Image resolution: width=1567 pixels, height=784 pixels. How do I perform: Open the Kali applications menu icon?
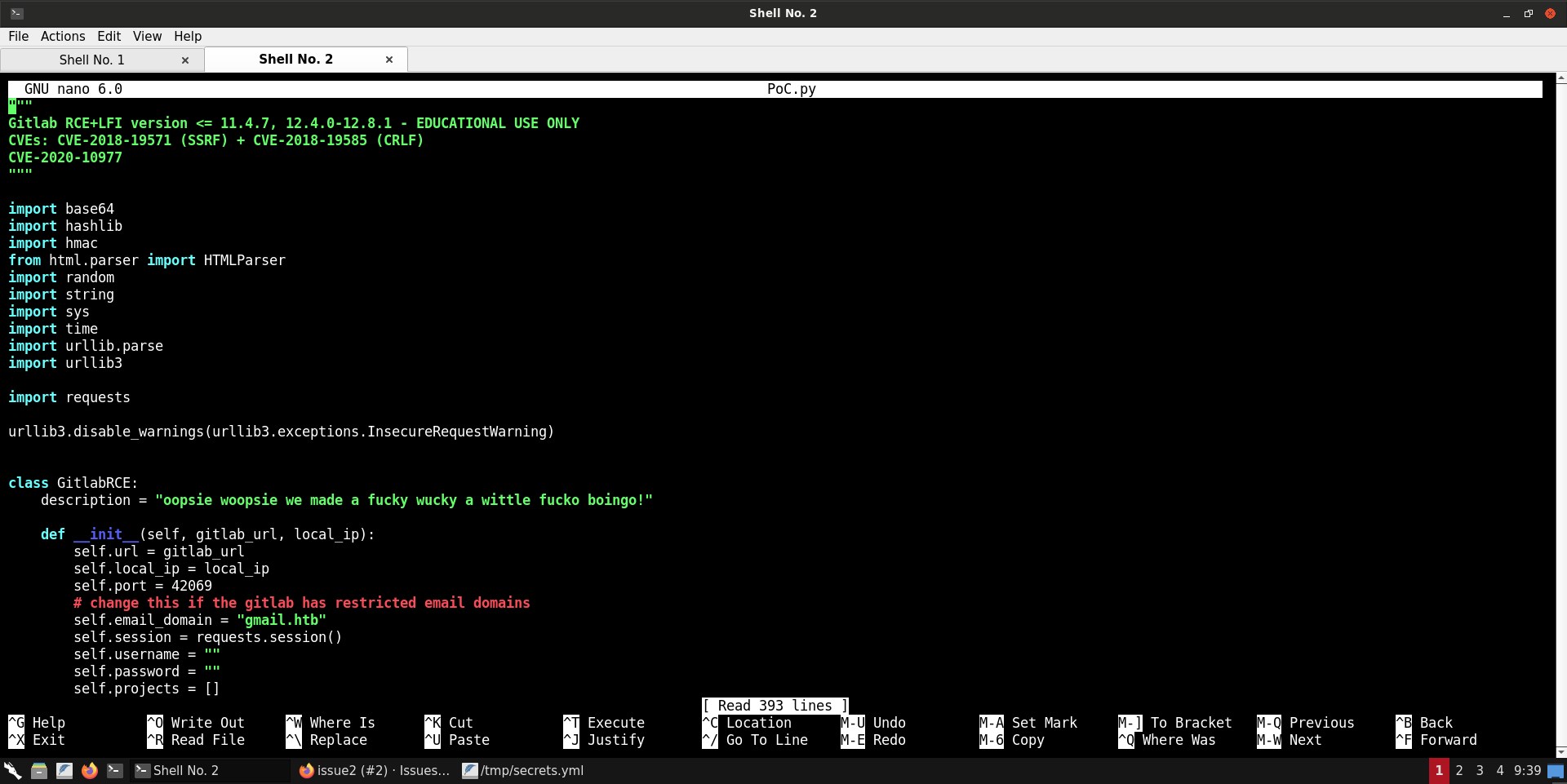click(x=12, y=770)
